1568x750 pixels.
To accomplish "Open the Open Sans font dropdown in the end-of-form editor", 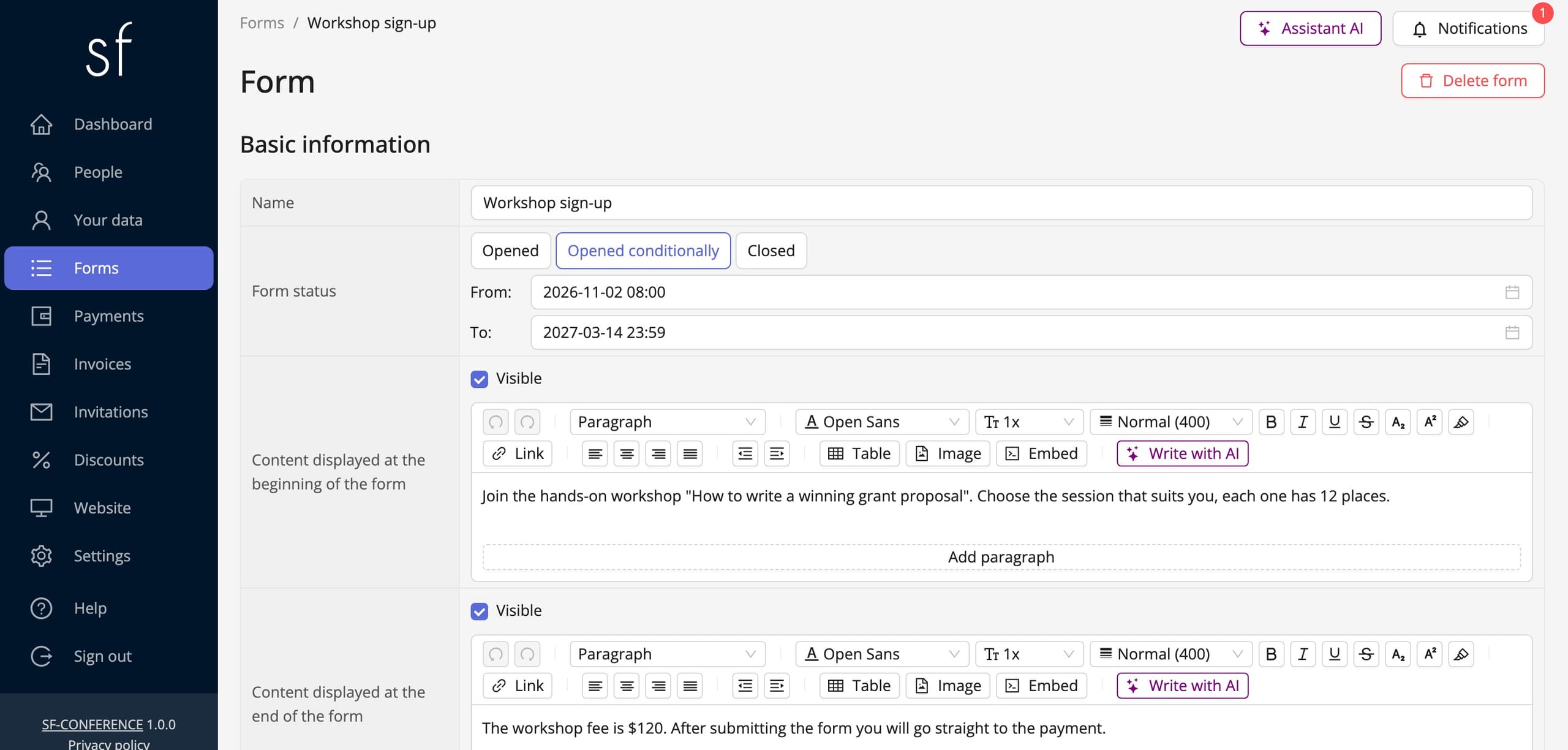I will (x=882, y=654).
